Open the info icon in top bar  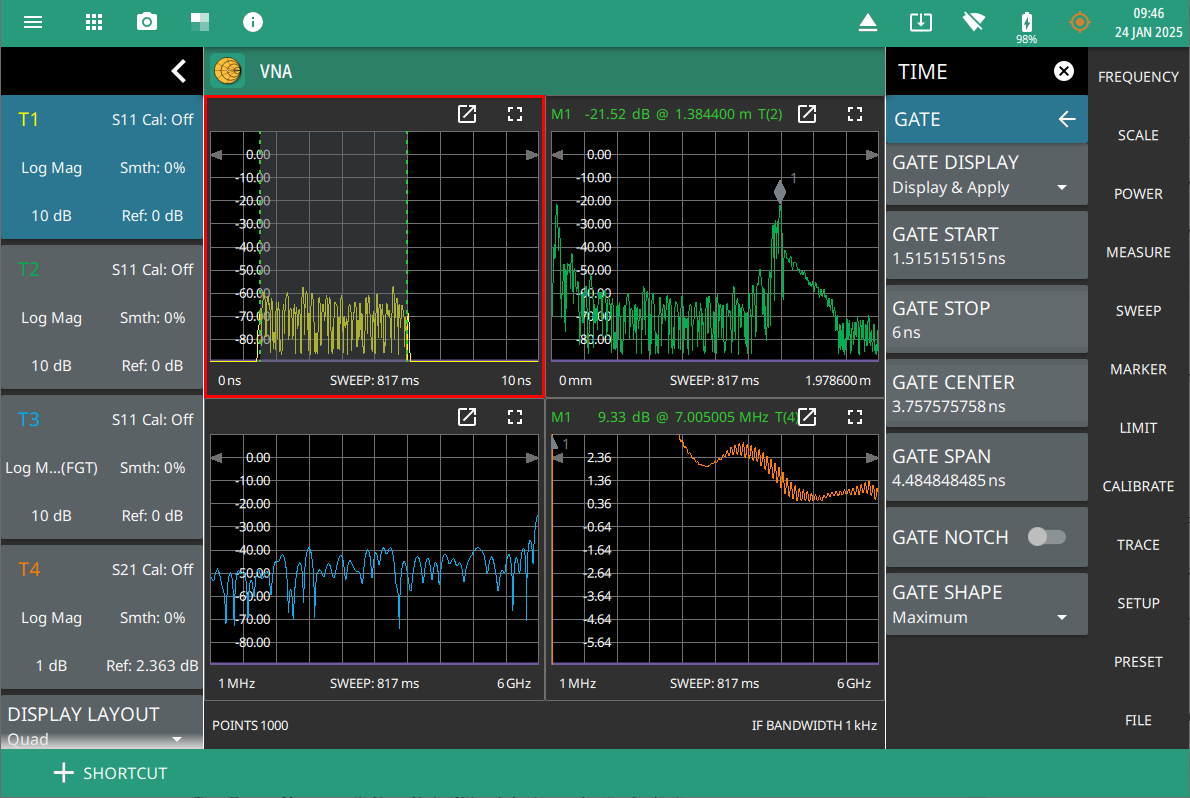tap(253, 22)
